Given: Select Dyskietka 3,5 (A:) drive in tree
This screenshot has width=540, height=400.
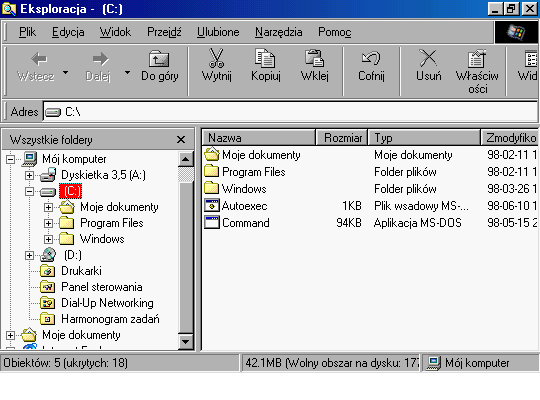Looking at the screenshot, I should click(103, 175).
